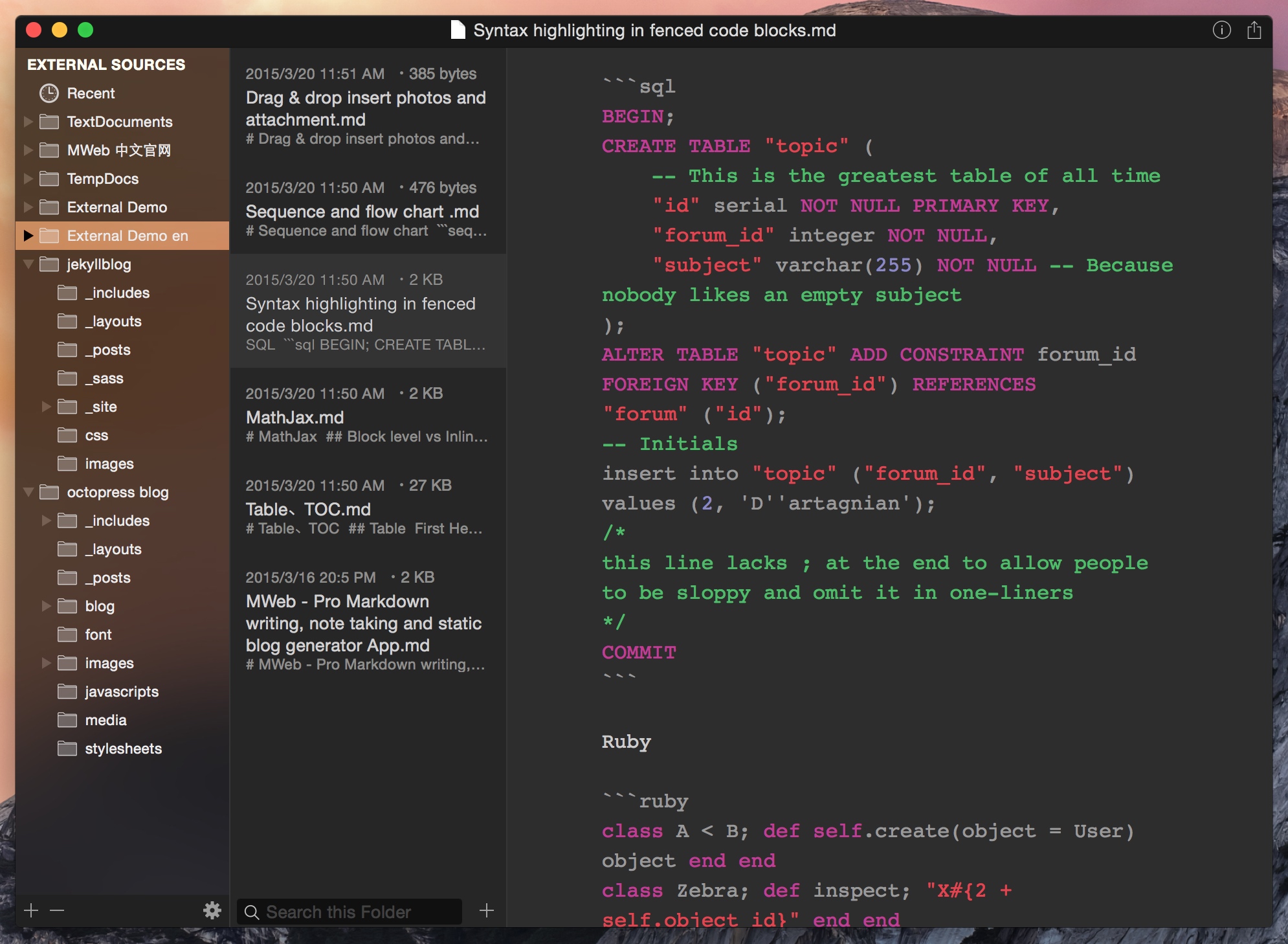Click the new document plus icon
Screen dimensions: 1288x944
coord(487,910)
